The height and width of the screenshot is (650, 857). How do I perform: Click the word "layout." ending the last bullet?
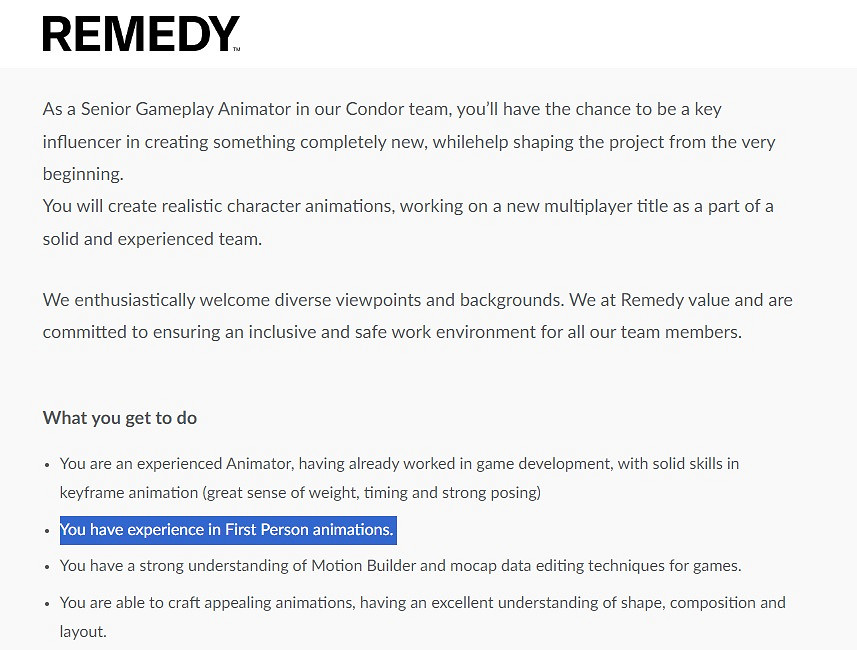pyautogui.click(x=83, y=632)
